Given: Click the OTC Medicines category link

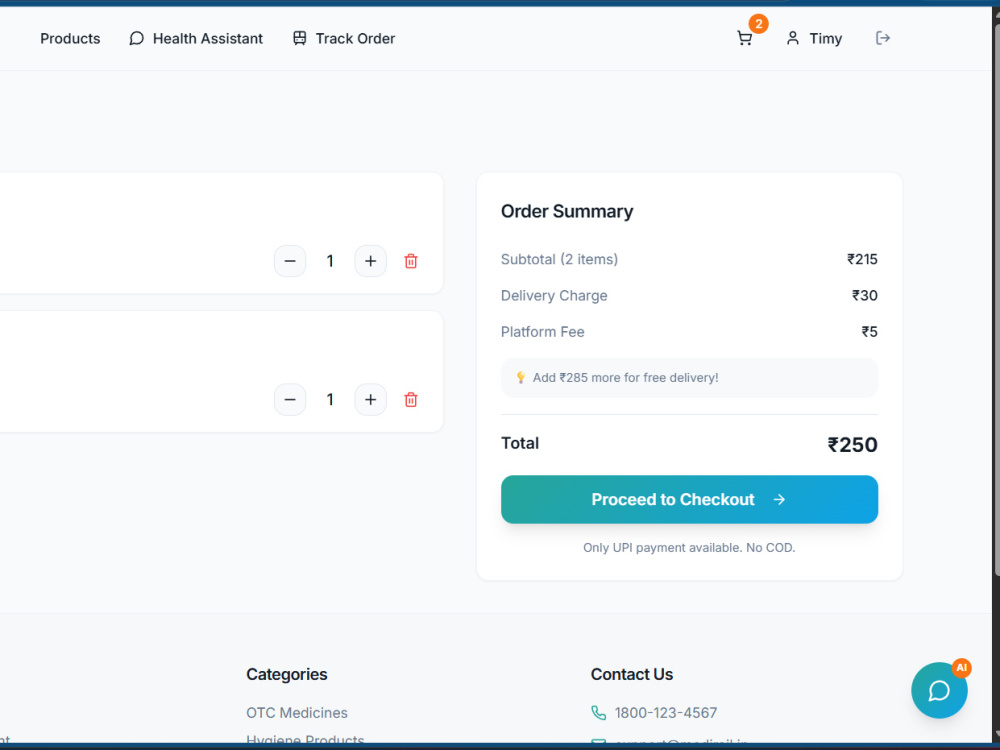Looking at the screenshot, I should (x=297, y=712).
